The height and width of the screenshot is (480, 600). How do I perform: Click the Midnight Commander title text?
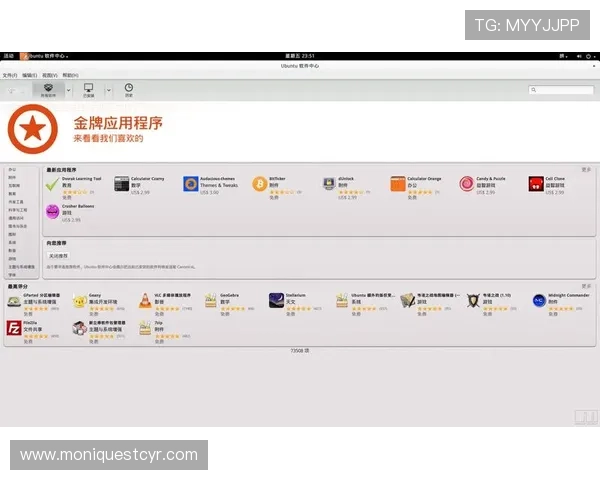pyautogui.click(x=569, y=296)
